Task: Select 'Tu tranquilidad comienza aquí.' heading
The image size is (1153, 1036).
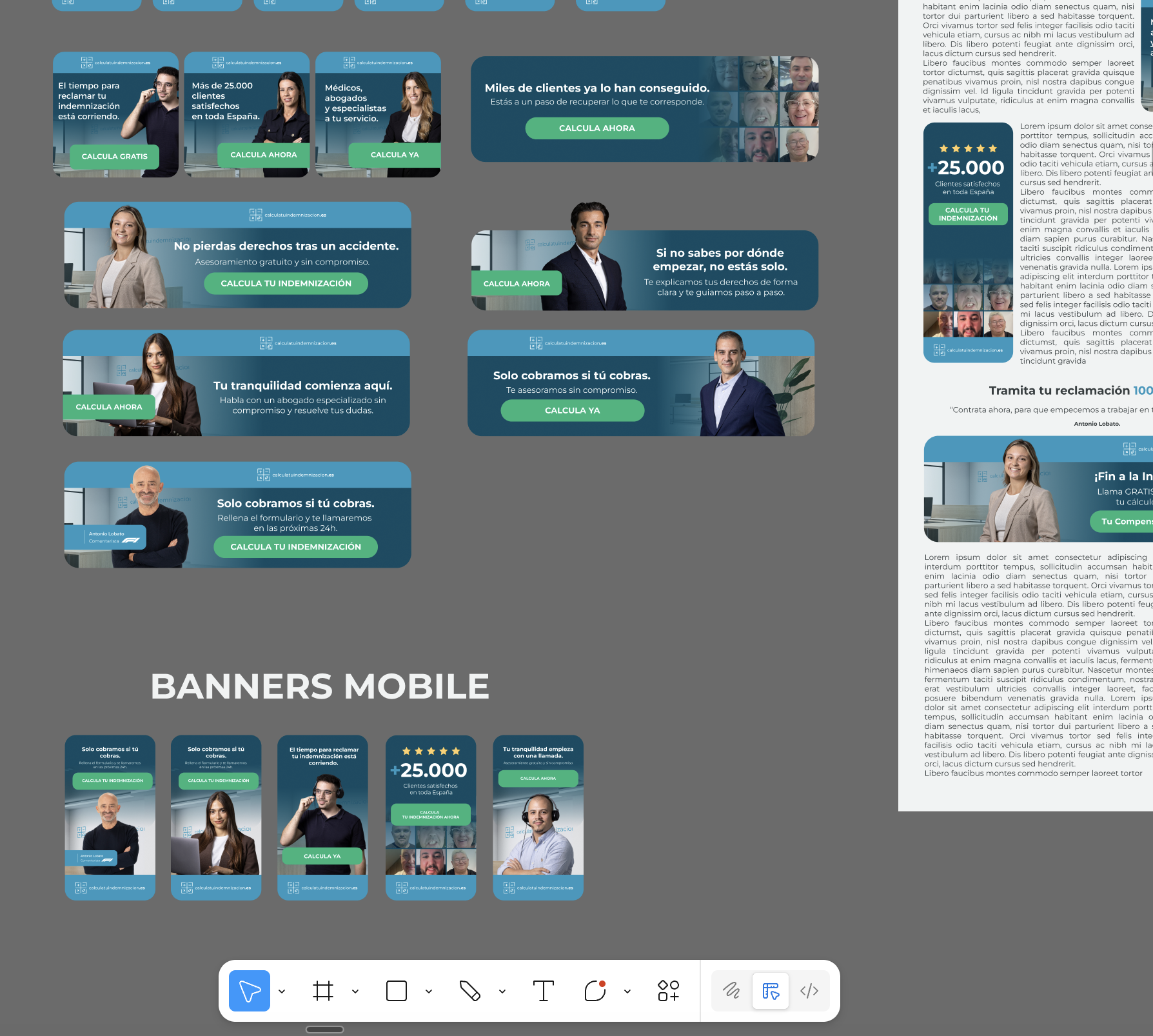Action: (x=303, y=386)
